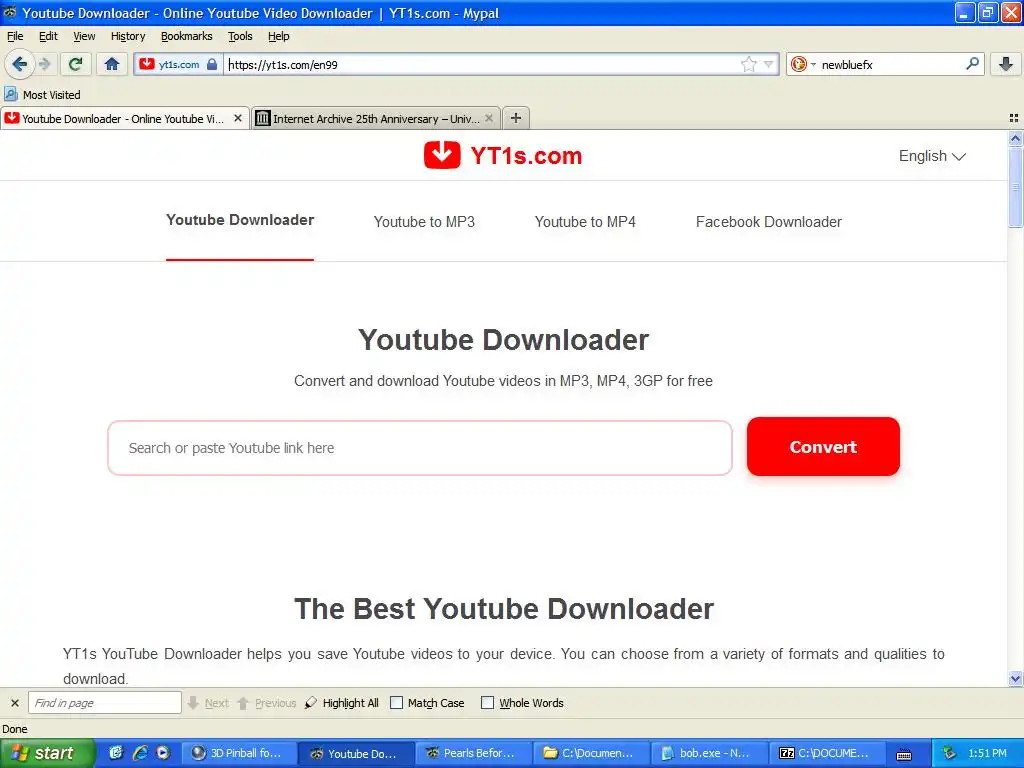Screen dimensions: 1024x768
Task: Click the address bar URL field
Action: (x=483, y=64)
